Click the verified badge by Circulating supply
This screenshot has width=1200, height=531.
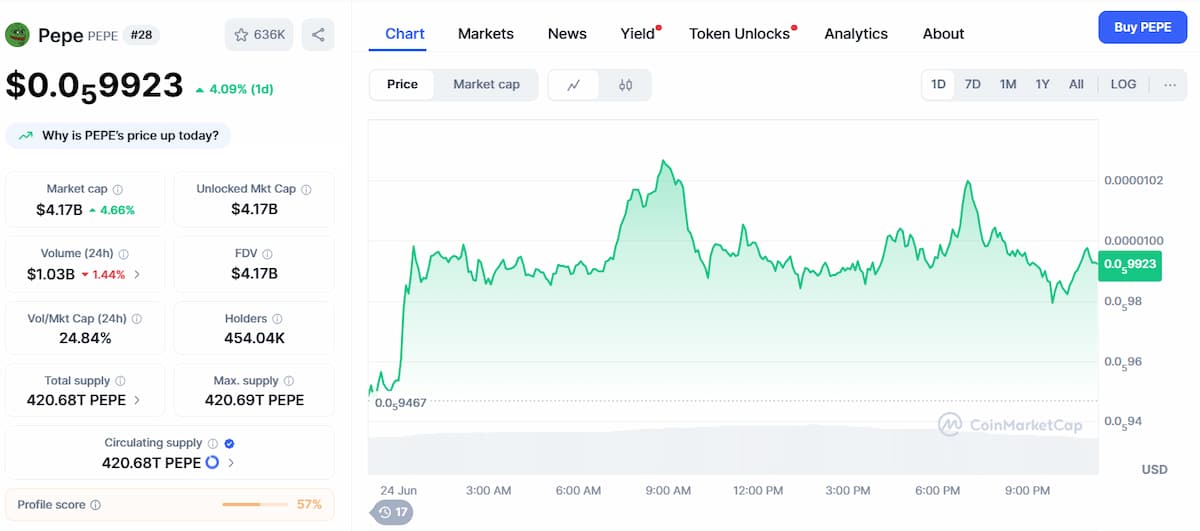point(230,443)
